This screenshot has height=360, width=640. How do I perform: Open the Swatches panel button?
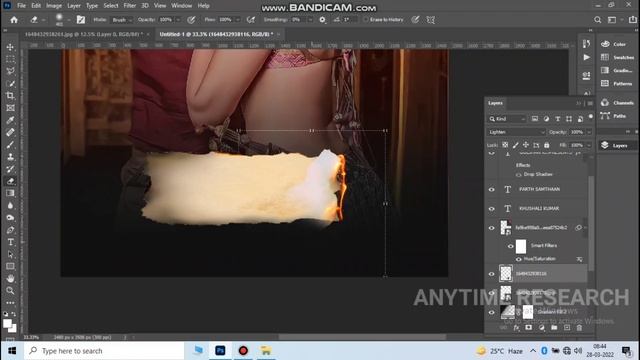[618, 58]
